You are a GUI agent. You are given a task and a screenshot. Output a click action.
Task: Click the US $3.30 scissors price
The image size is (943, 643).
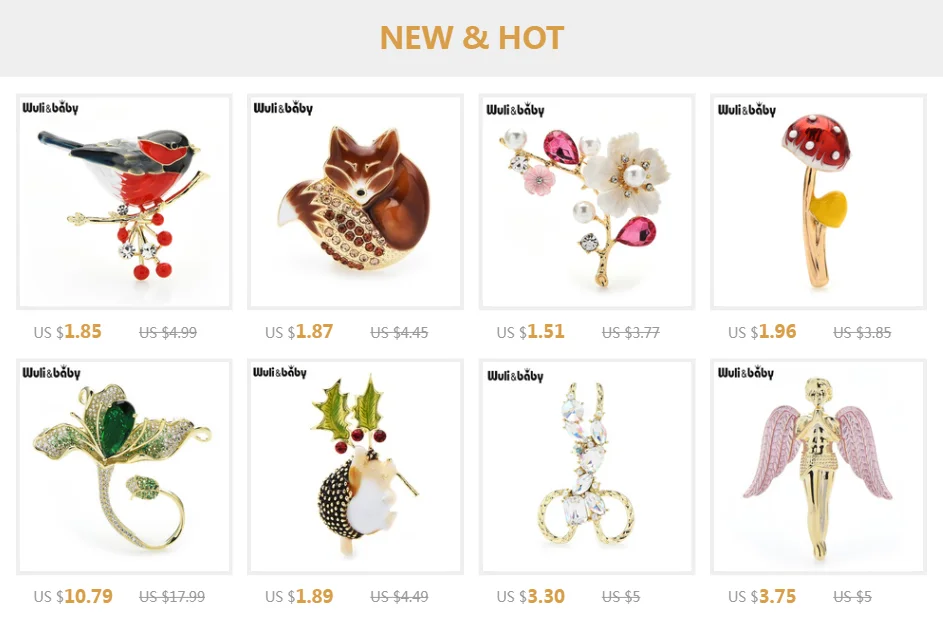pos(530,596)
